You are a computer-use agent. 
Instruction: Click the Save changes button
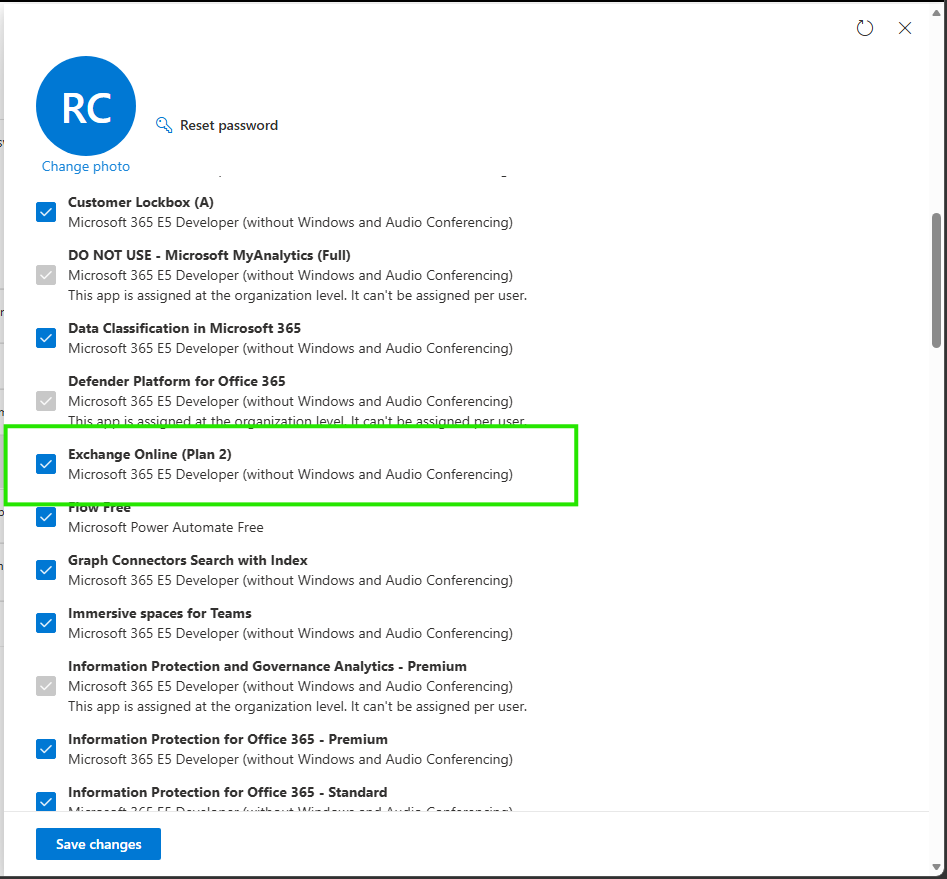click(x=98, y=844)
